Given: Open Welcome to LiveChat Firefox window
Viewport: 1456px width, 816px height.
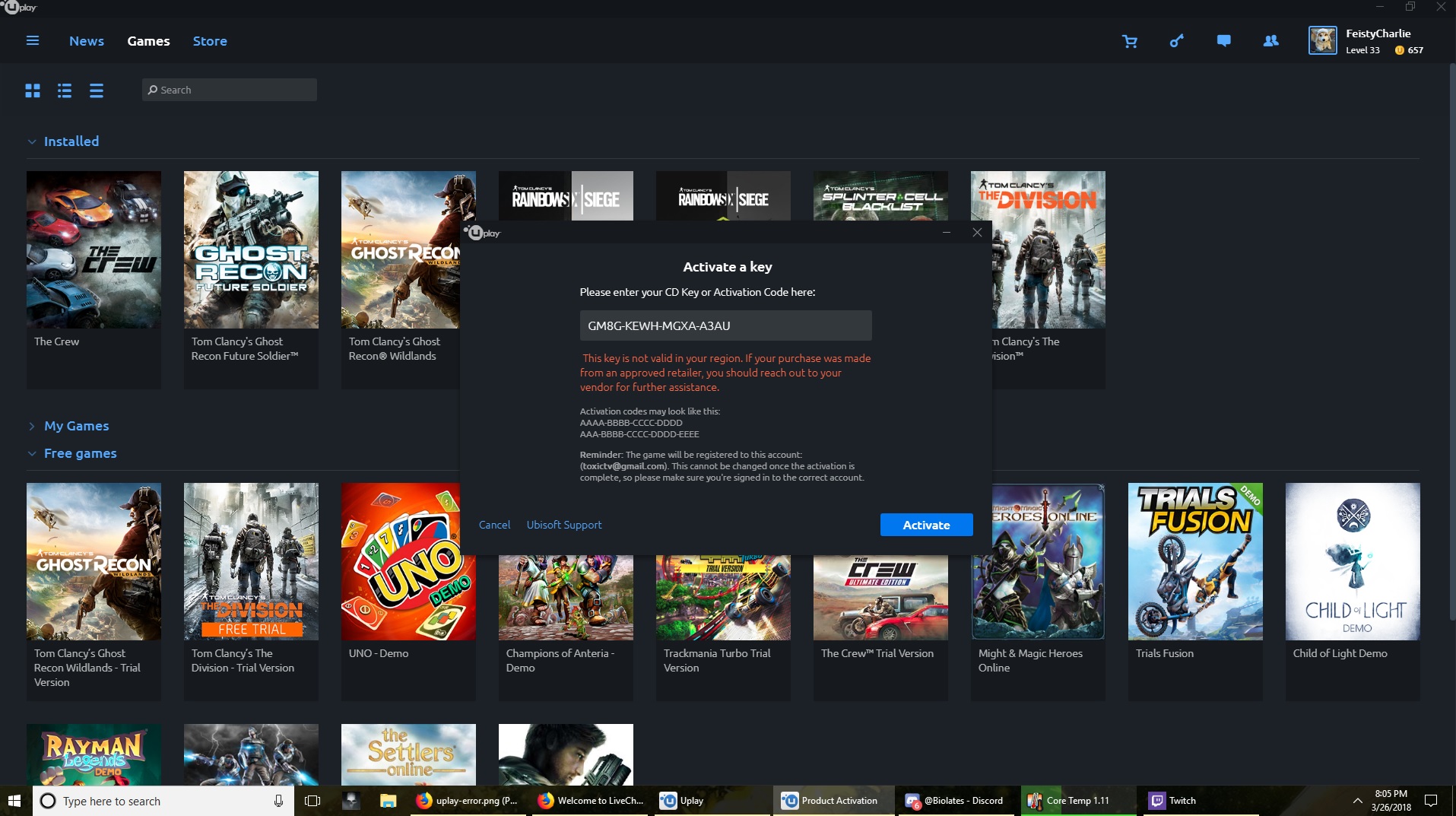Looking at the screenshot, I should 590,801.
